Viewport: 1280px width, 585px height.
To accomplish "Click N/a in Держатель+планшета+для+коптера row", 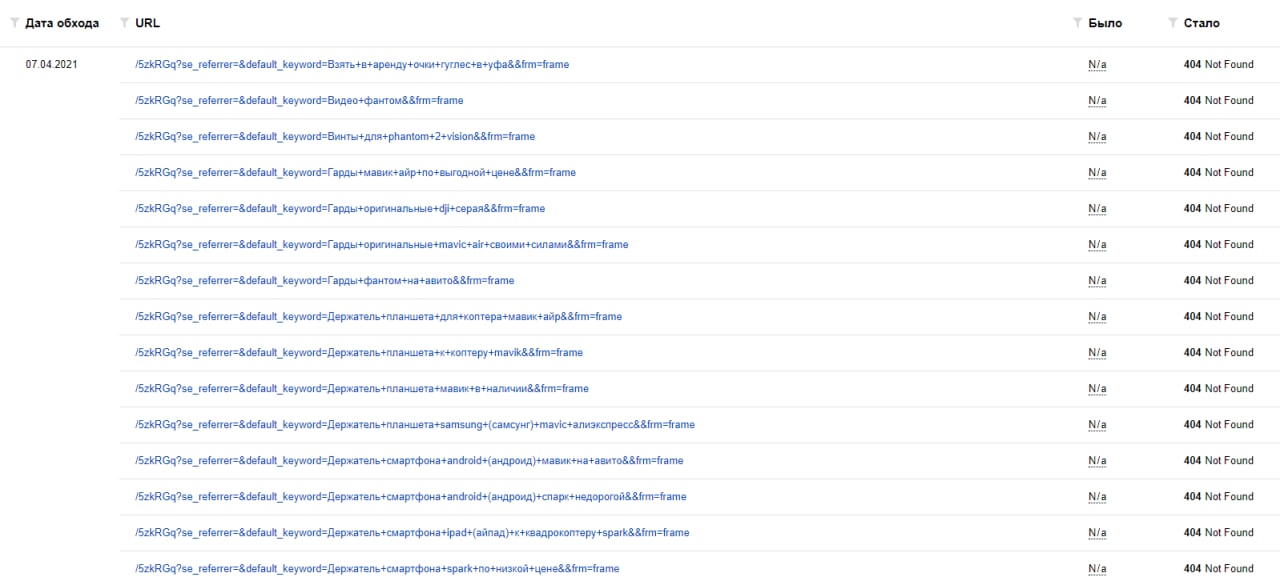I will tap(1097, 316).
